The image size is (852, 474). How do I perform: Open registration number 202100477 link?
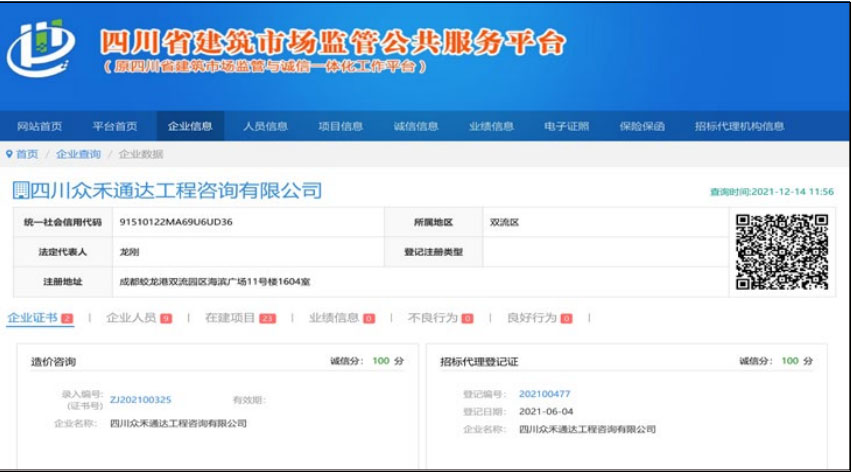(x=544, y=394)
